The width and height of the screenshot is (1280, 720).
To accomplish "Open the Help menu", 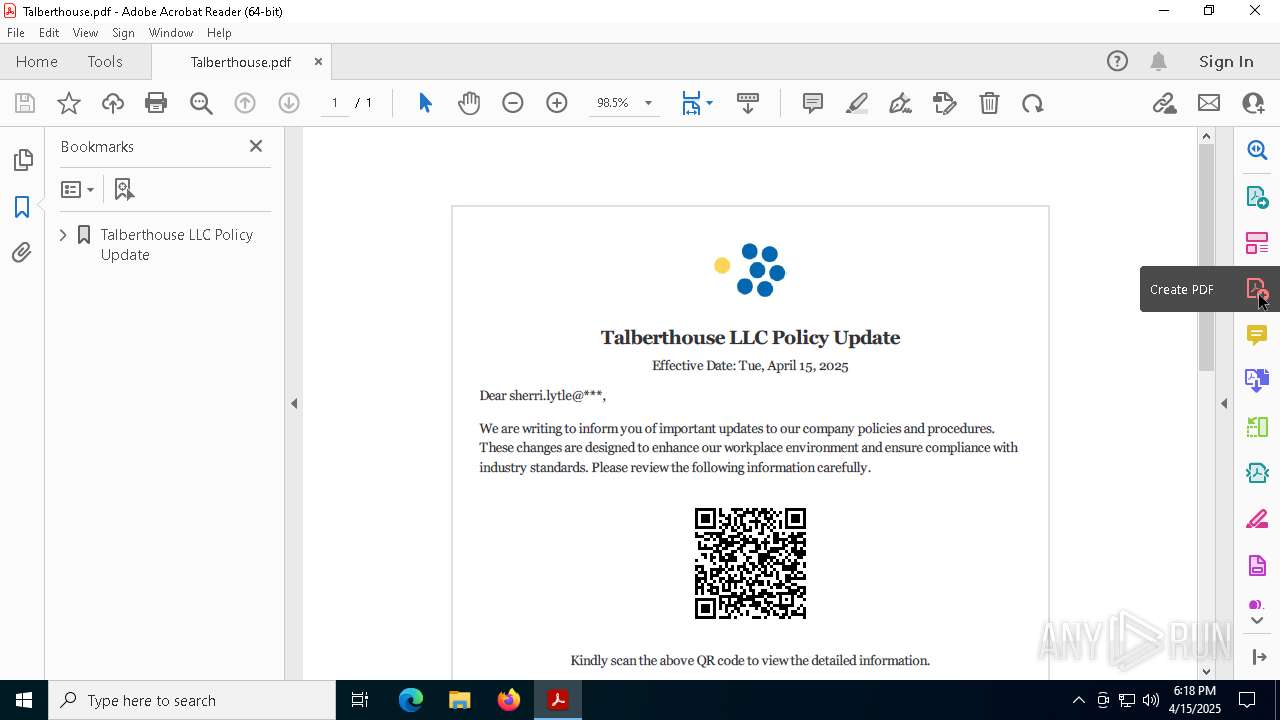I will pos(219,33).
